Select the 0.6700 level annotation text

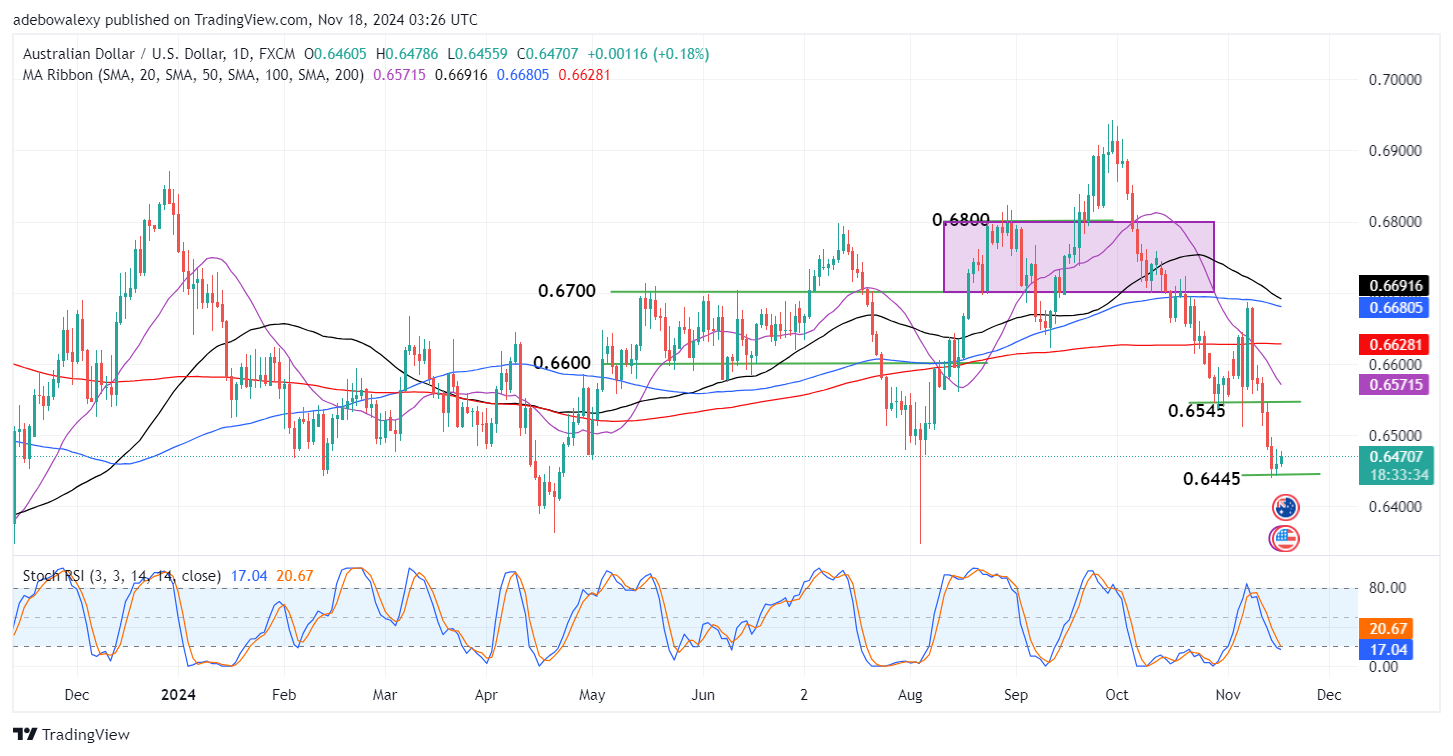567,291
